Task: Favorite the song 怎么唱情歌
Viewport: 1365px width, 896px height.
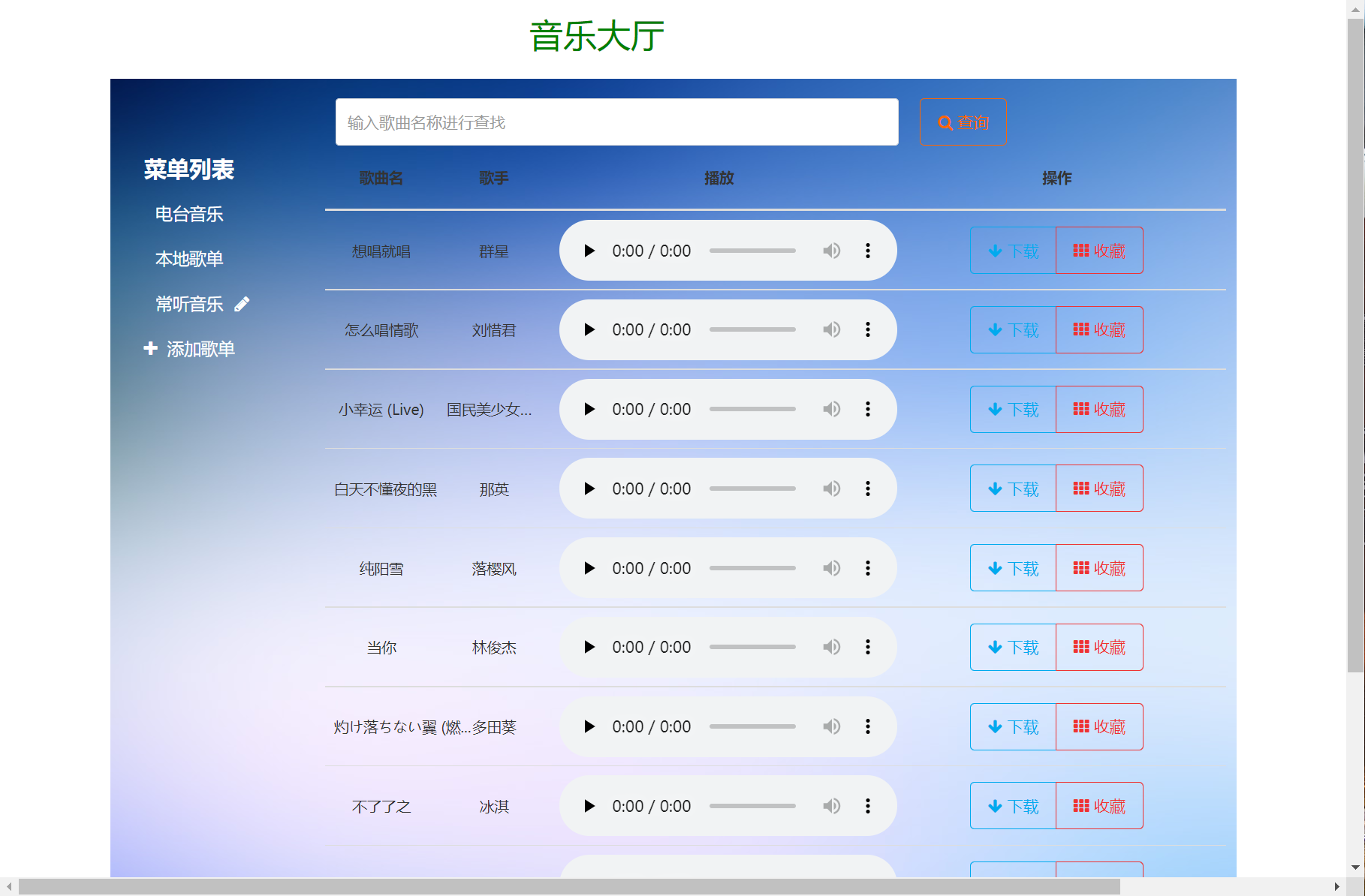Action: tap(1098, 329)
